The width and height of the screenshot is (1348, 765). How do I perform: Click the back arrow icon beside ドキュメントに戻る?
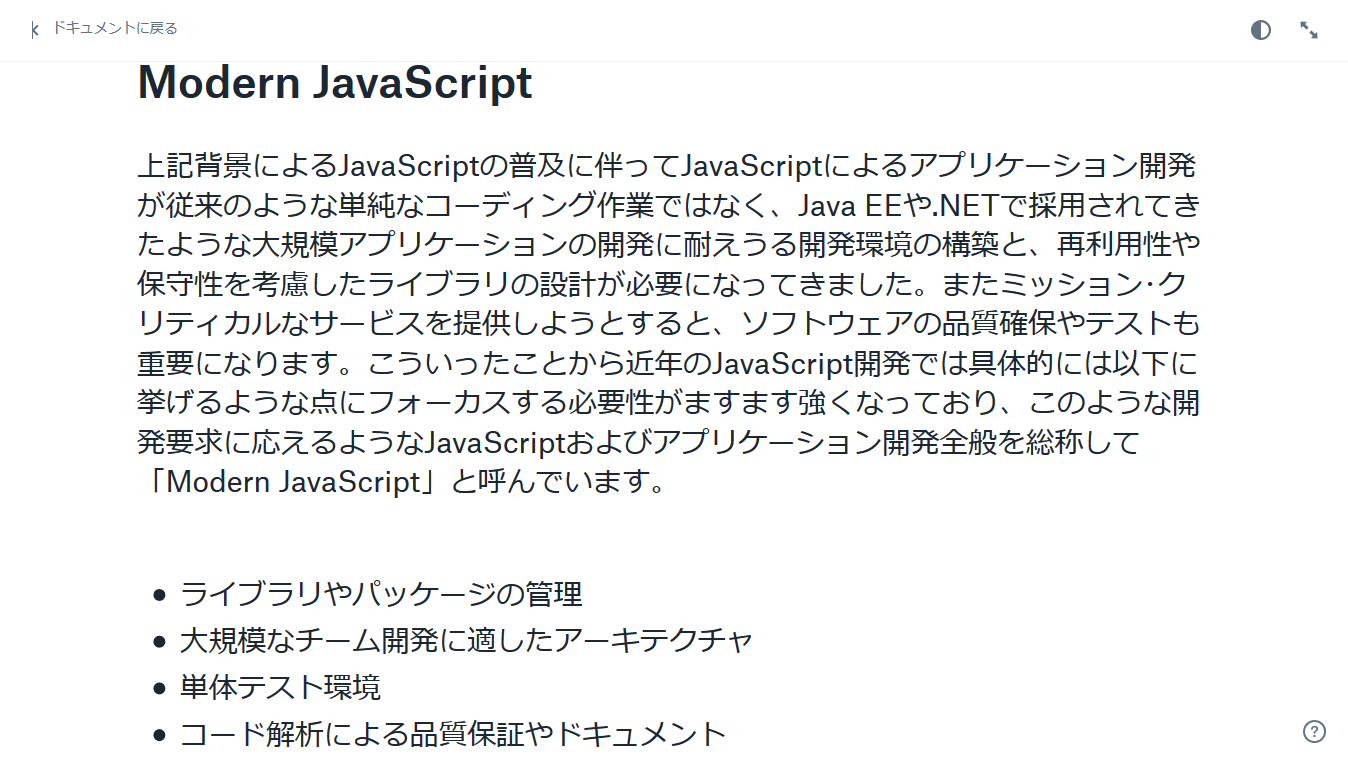35,29
